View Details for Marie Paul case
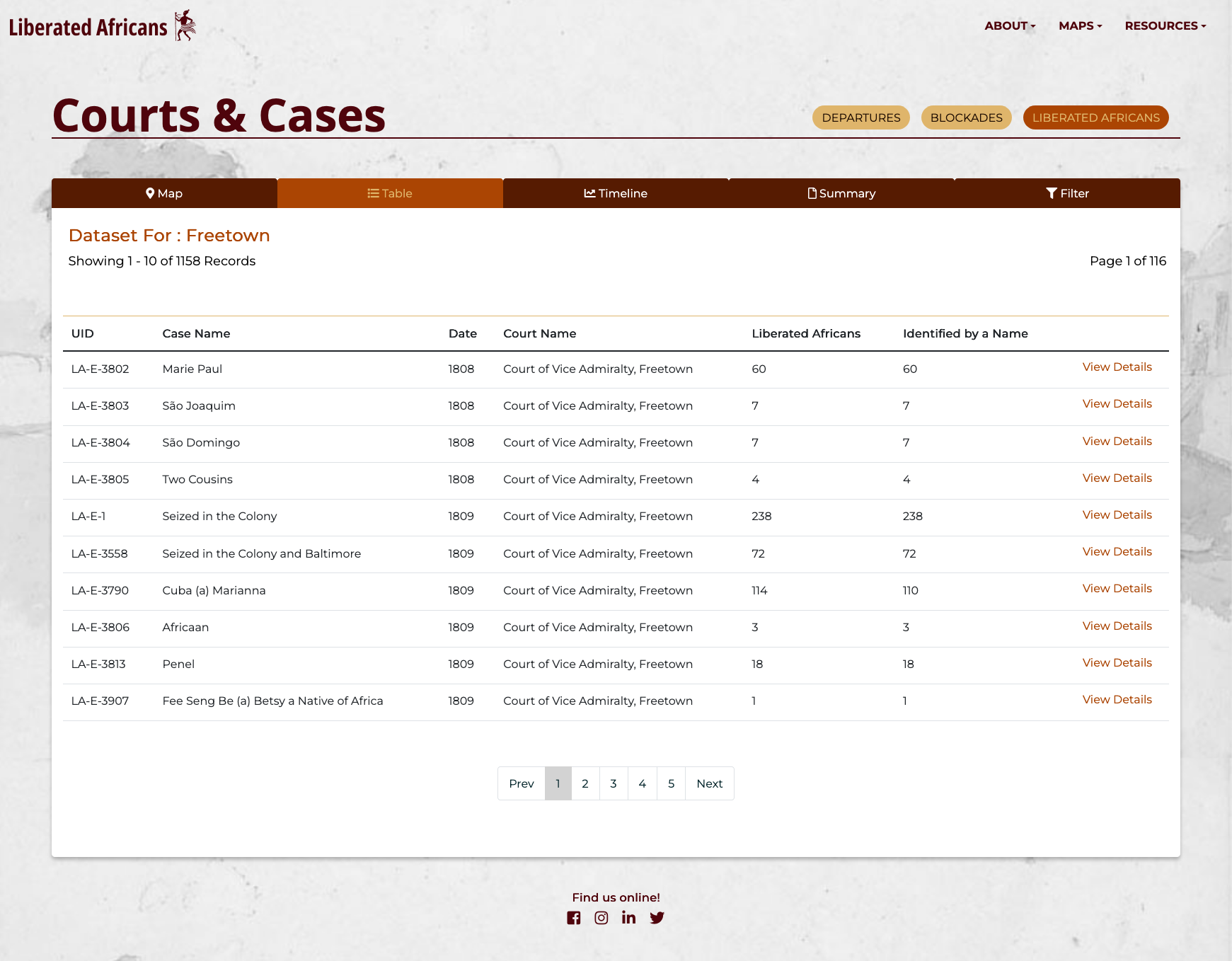This screenshot has height=961, width=1232. click(1117, 367)
